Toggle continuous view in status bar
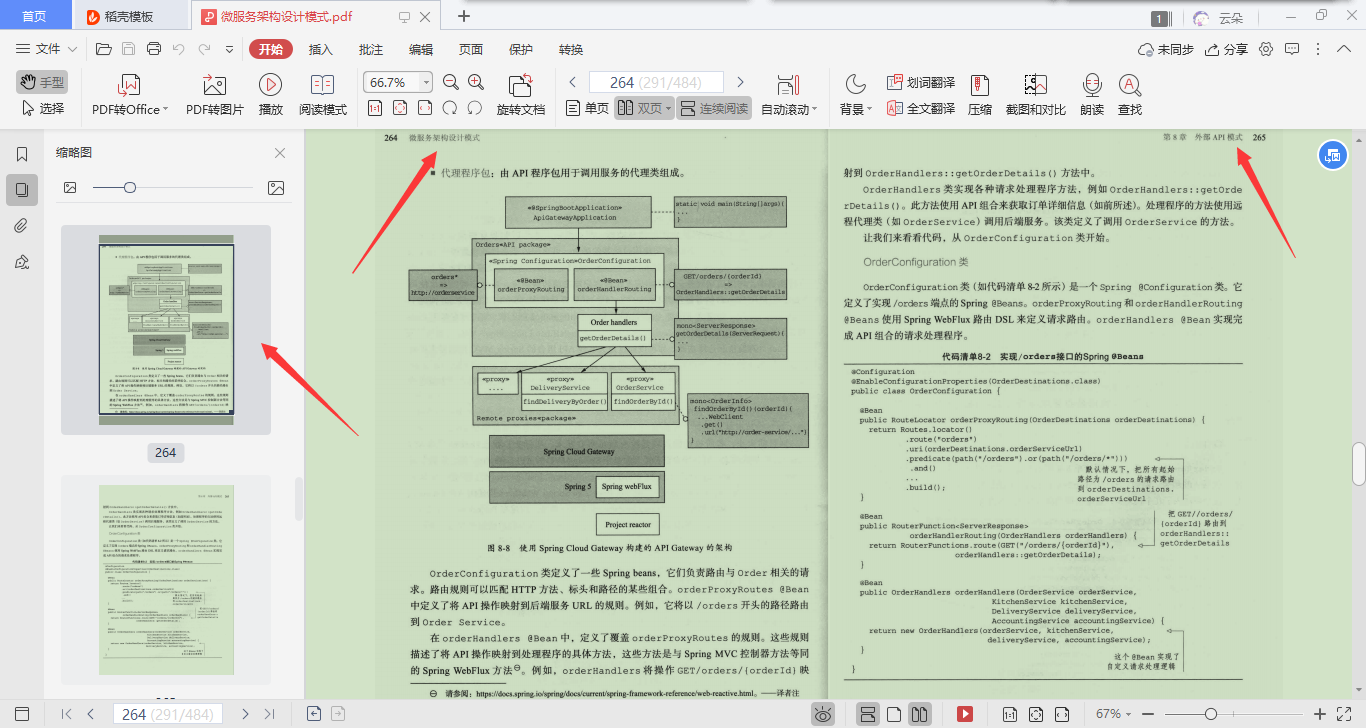Screen dimensions: 1366x728 point(869,714)
